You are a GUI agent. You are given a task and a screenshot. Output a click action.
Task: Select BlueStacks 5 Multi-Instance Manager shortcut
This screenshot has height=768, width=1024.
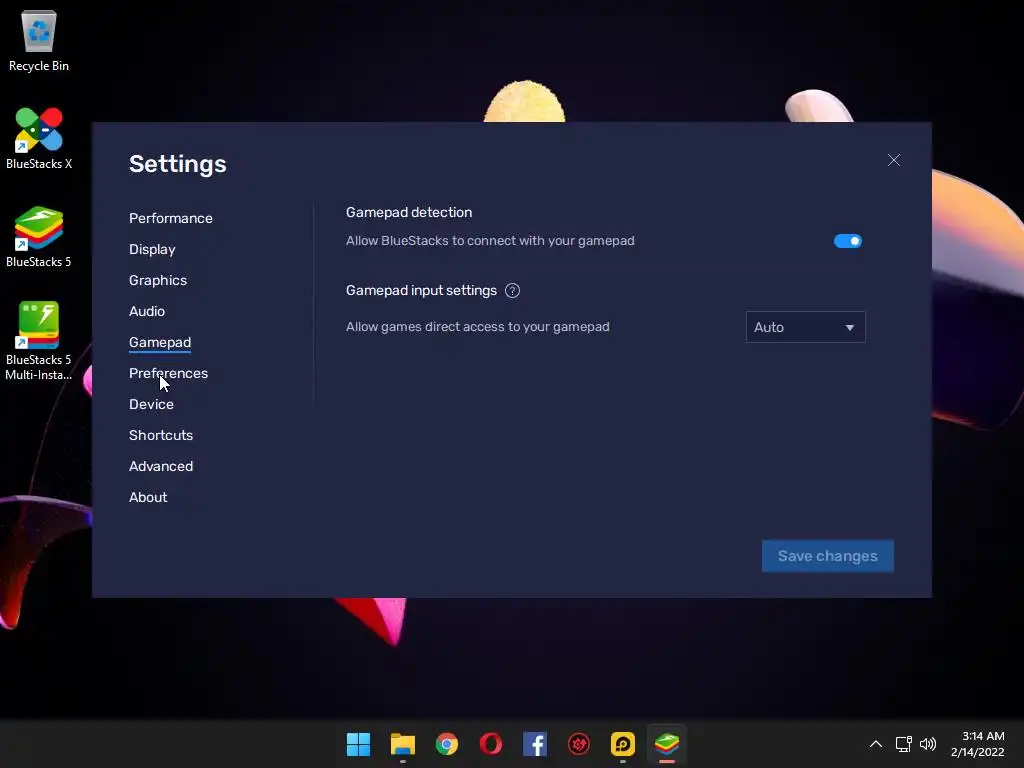pos(39,340)
